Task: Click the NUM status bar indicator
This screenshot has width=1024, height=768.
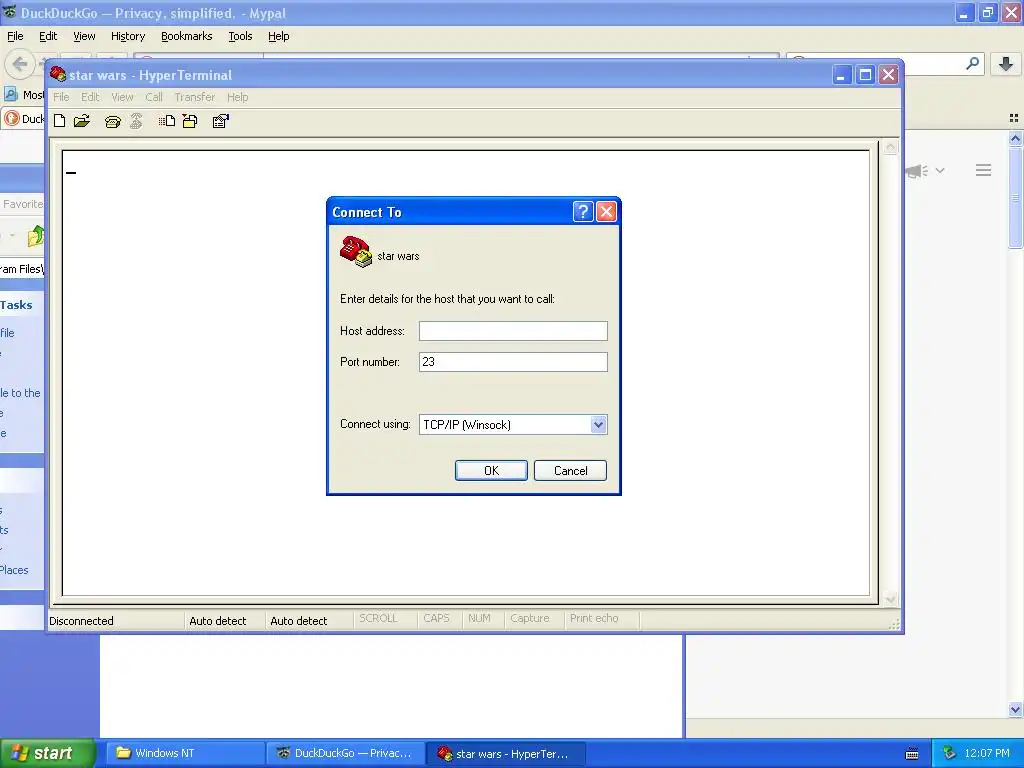Action: (479, 618)
